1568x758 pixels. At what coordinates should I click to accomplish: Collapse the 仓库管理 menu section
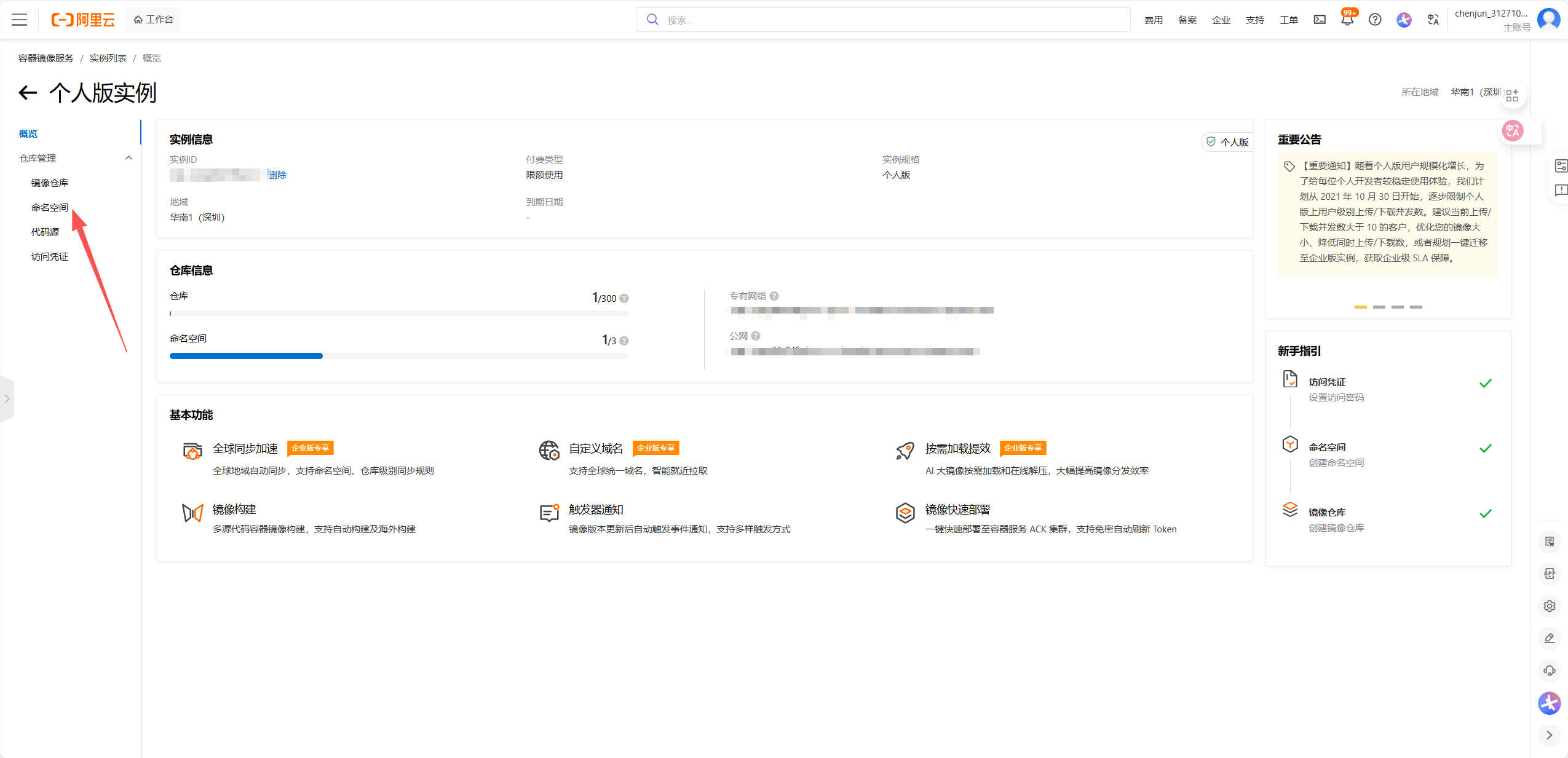point(129,158)
